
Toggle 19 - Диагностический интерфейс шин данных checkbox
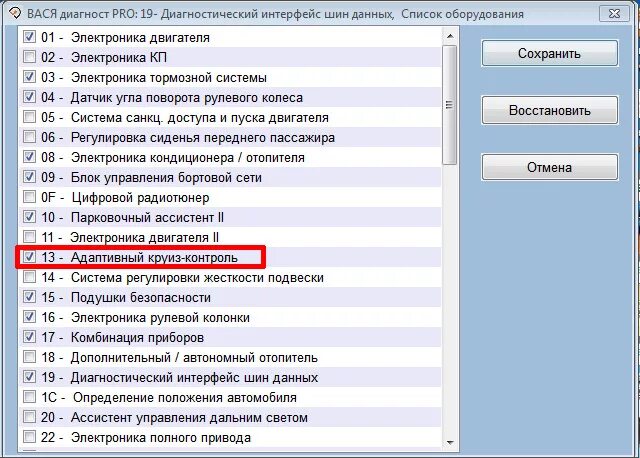29,376
